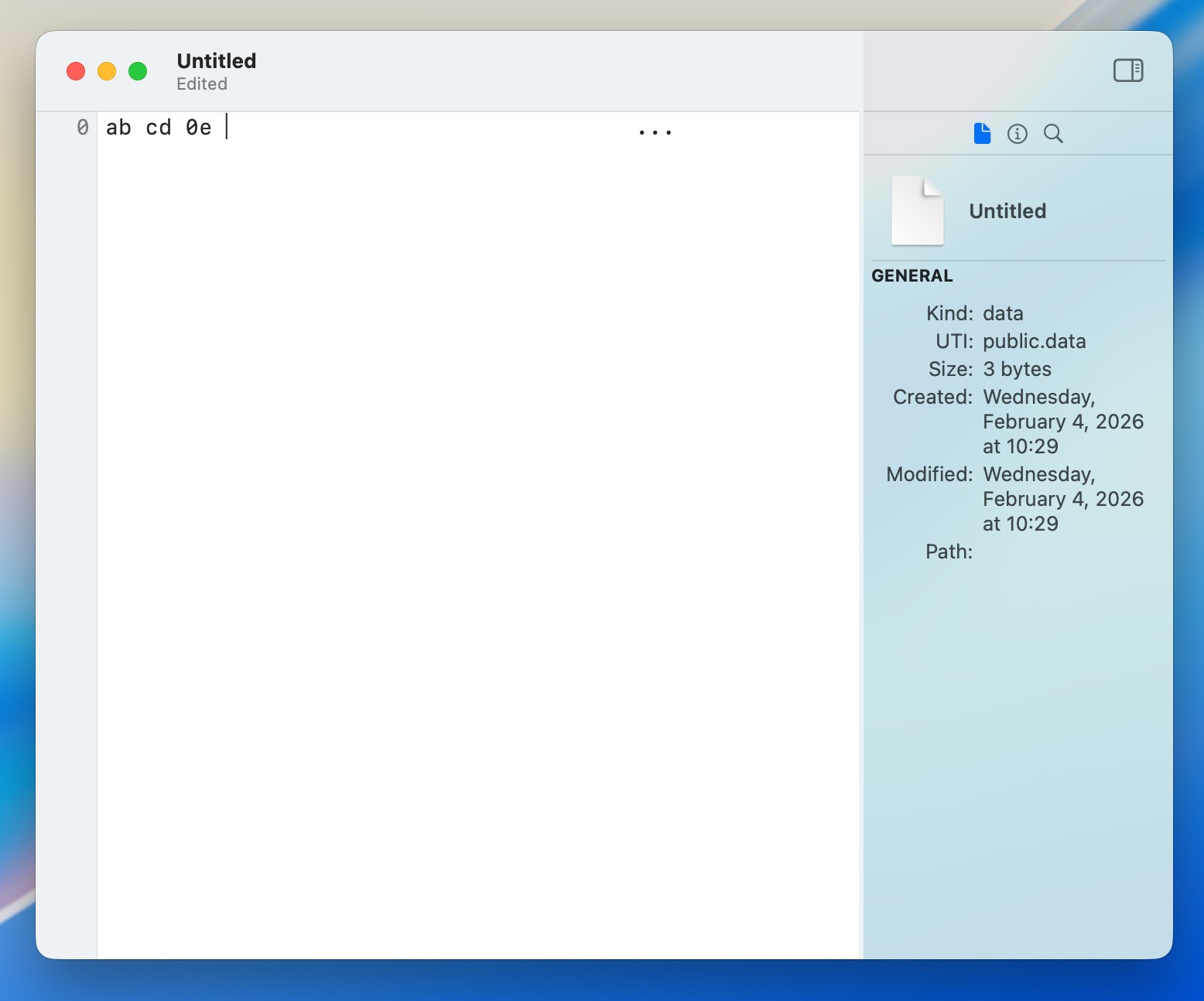
Task: Switch to the info inspector tab
Action: [x=1017, y=134]
